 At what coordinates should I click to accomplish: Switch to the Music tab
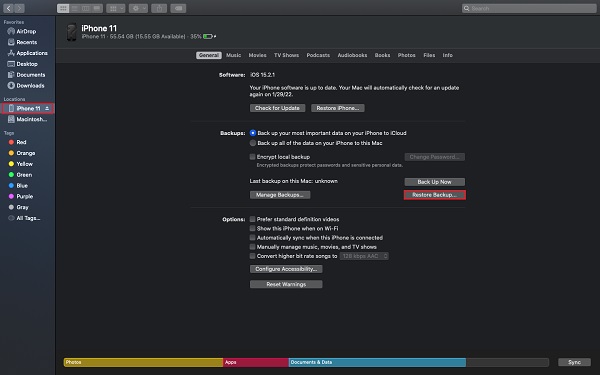pos(233,55)
